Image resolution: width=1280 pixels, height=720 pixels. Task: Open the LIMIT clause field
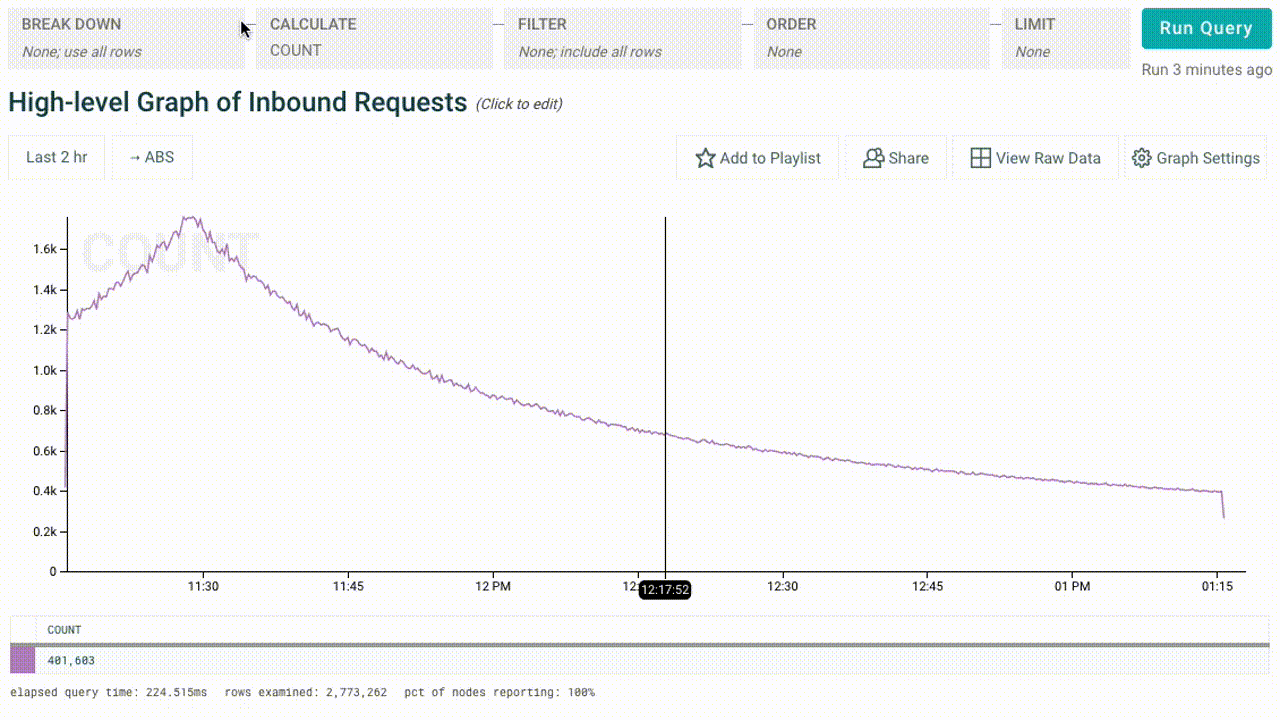coord(1066,39)
